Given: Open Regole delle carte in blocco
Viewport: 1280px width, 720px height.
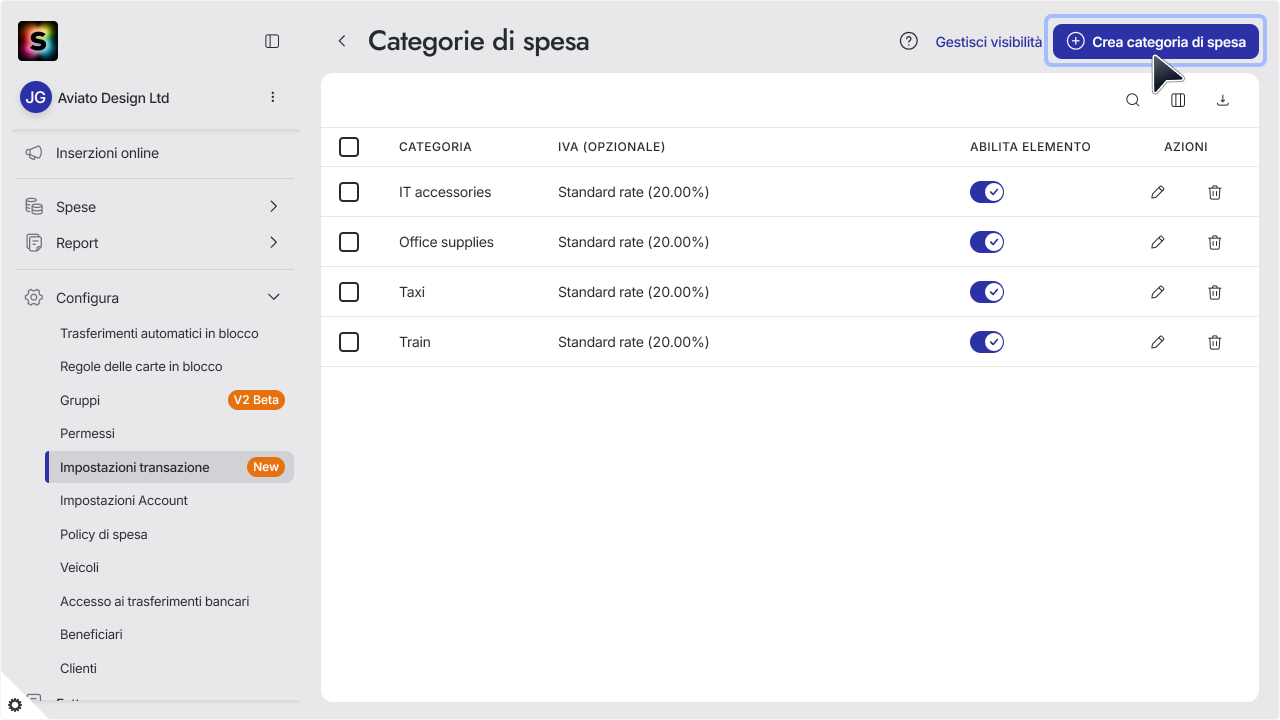Looking at the screenshot, I should 141,366.
